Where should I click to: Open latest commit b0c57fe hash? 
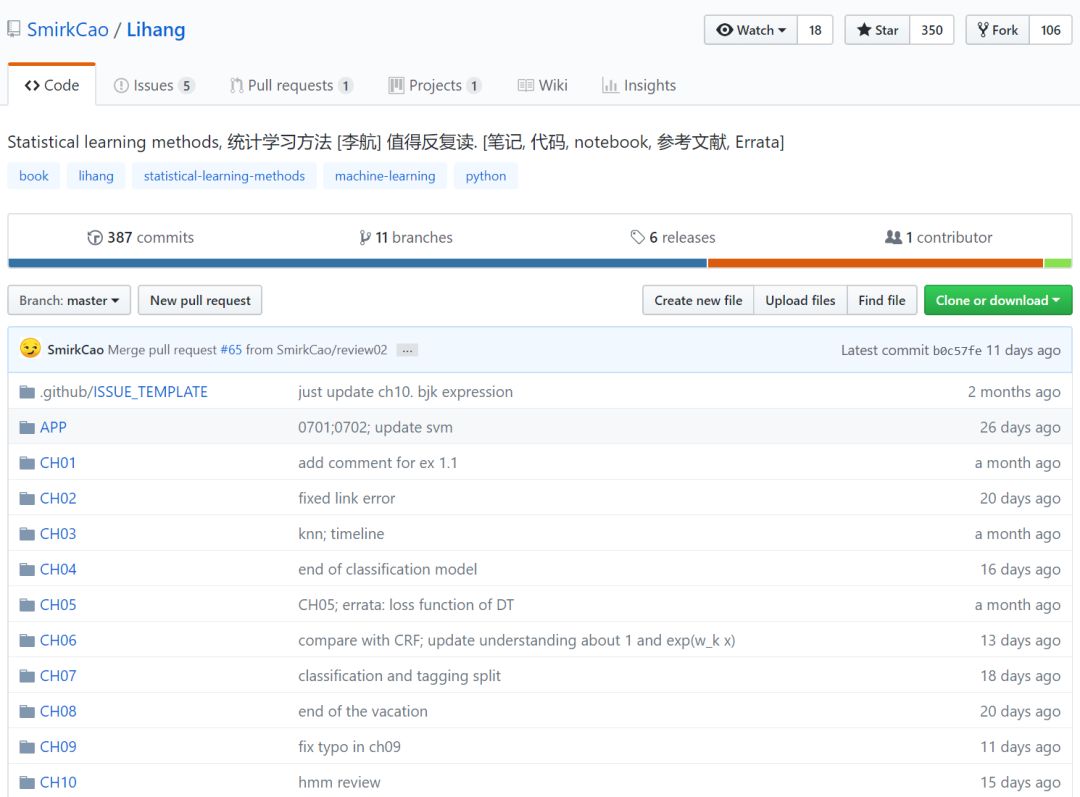coord(957,351)
